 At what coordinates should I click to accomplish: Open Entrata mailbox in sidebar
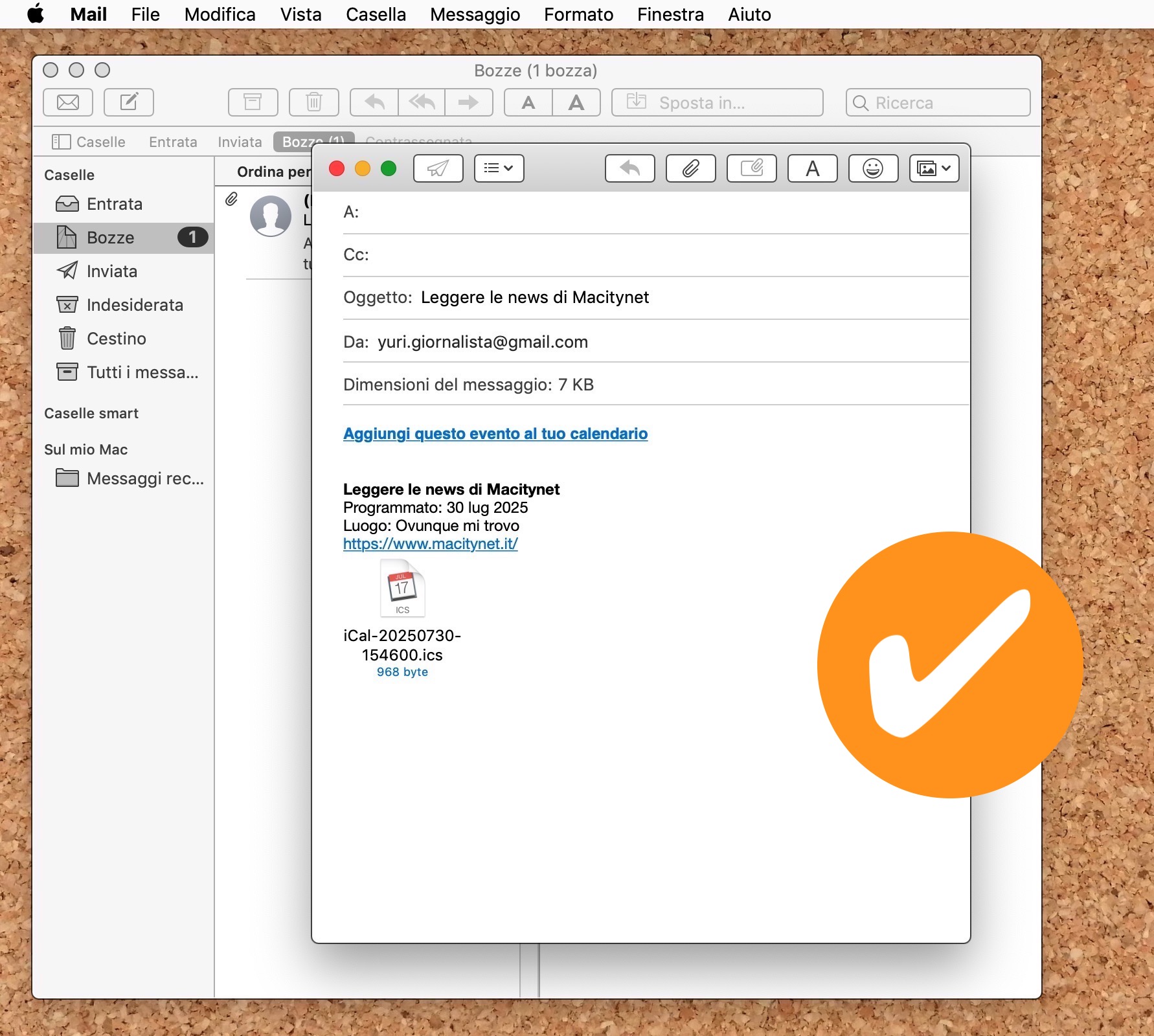[x=123, y=204]
